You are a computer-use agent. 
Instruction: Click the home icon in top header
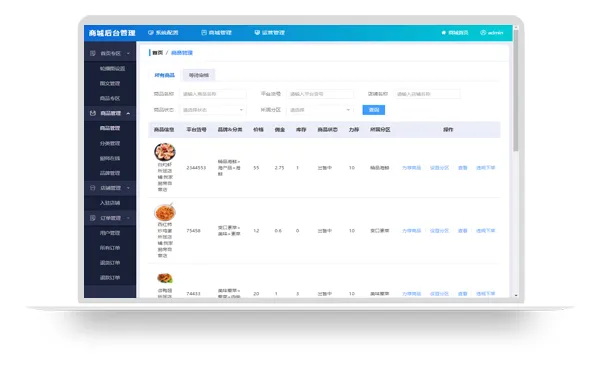tap(443, 33)
